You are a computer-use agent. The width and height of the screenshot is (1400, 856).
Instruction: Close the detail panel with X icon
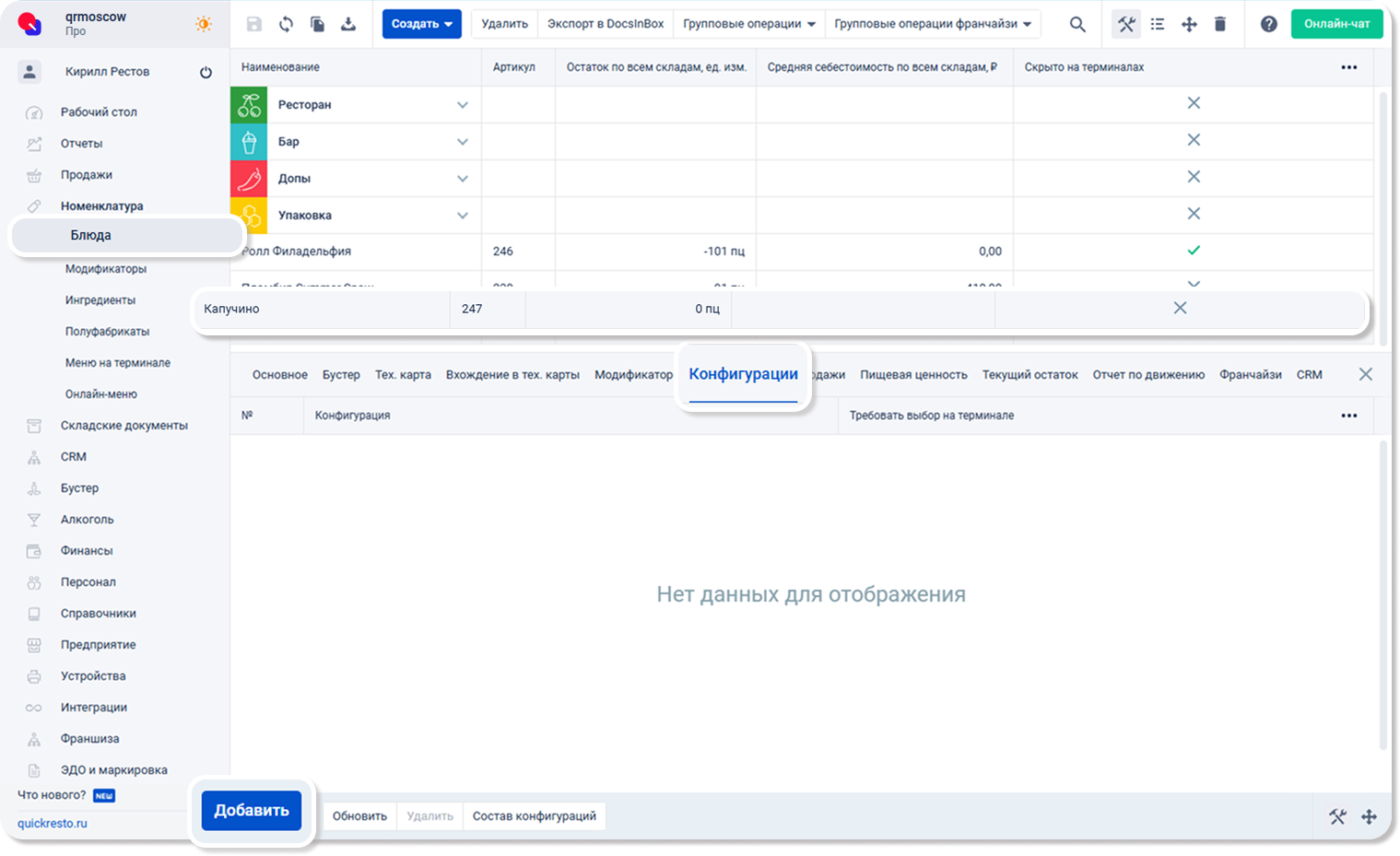pos(1366,374)
